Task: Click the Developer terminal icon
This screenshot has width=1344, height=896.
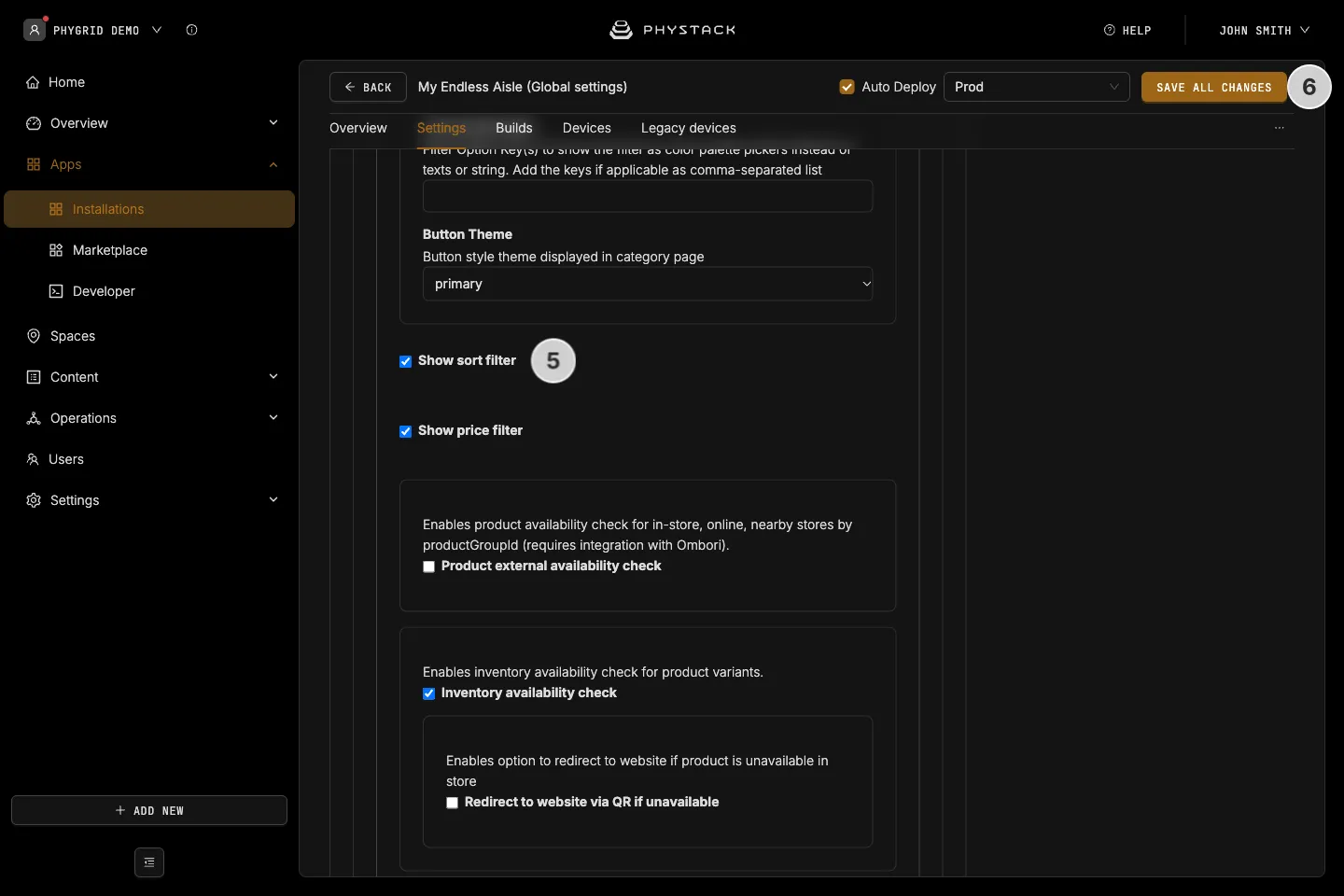Action: [56, 291]
